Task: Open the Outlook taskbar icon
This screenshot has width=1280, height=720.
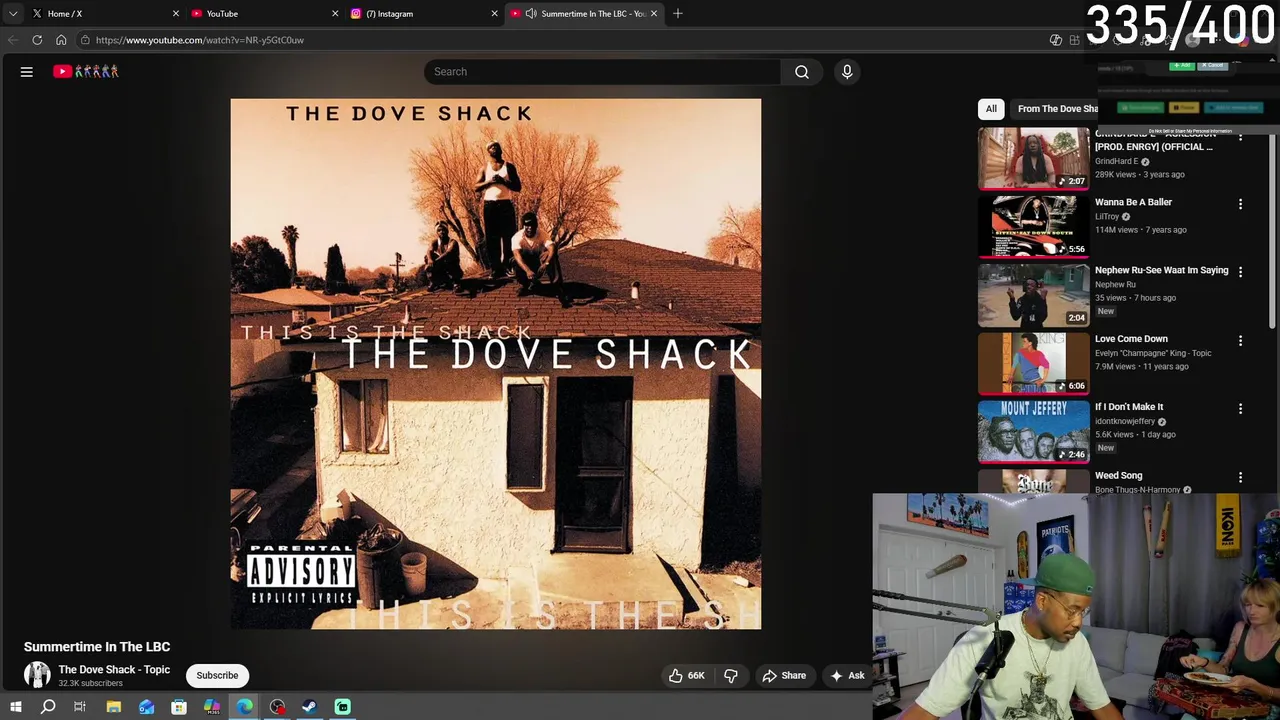Action: [147, 708]
